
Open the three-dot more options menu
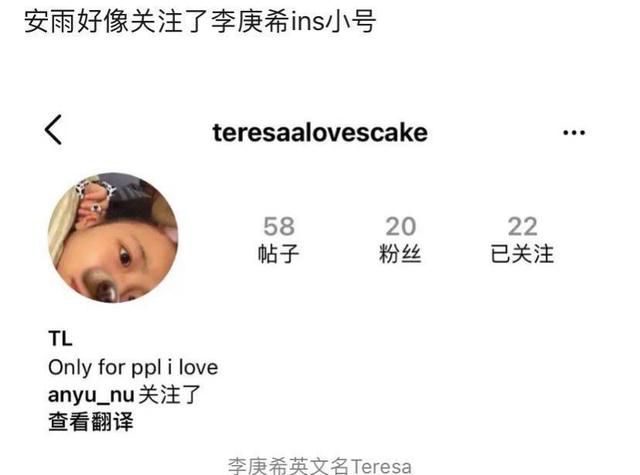pos(574,133)
